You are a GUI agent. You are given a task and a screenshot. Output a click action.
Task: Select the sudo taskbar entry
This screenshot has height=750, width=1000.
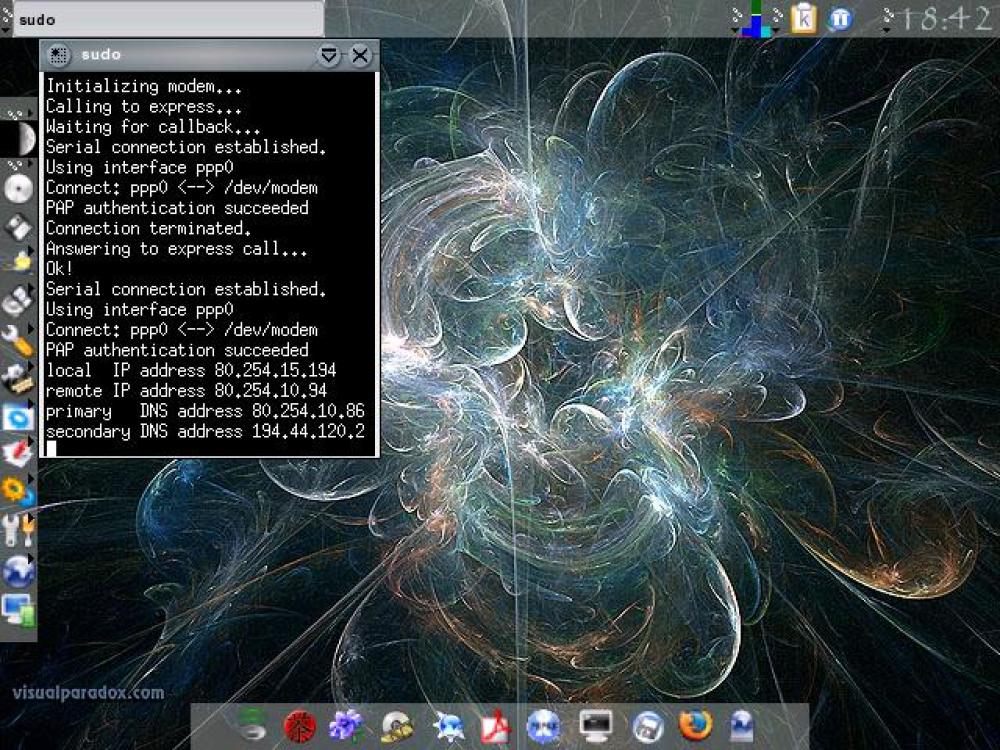tap(168, 19)
